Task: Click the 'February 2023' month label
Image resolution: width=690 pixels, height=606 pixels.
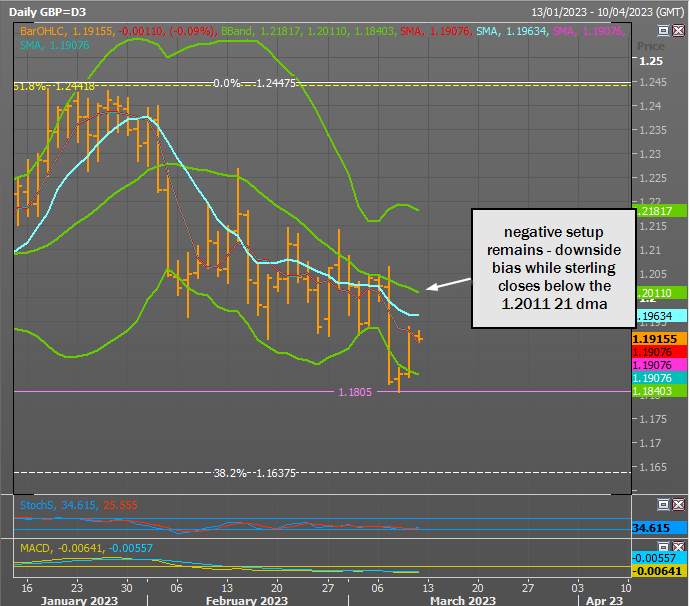Action: point(246,601)
